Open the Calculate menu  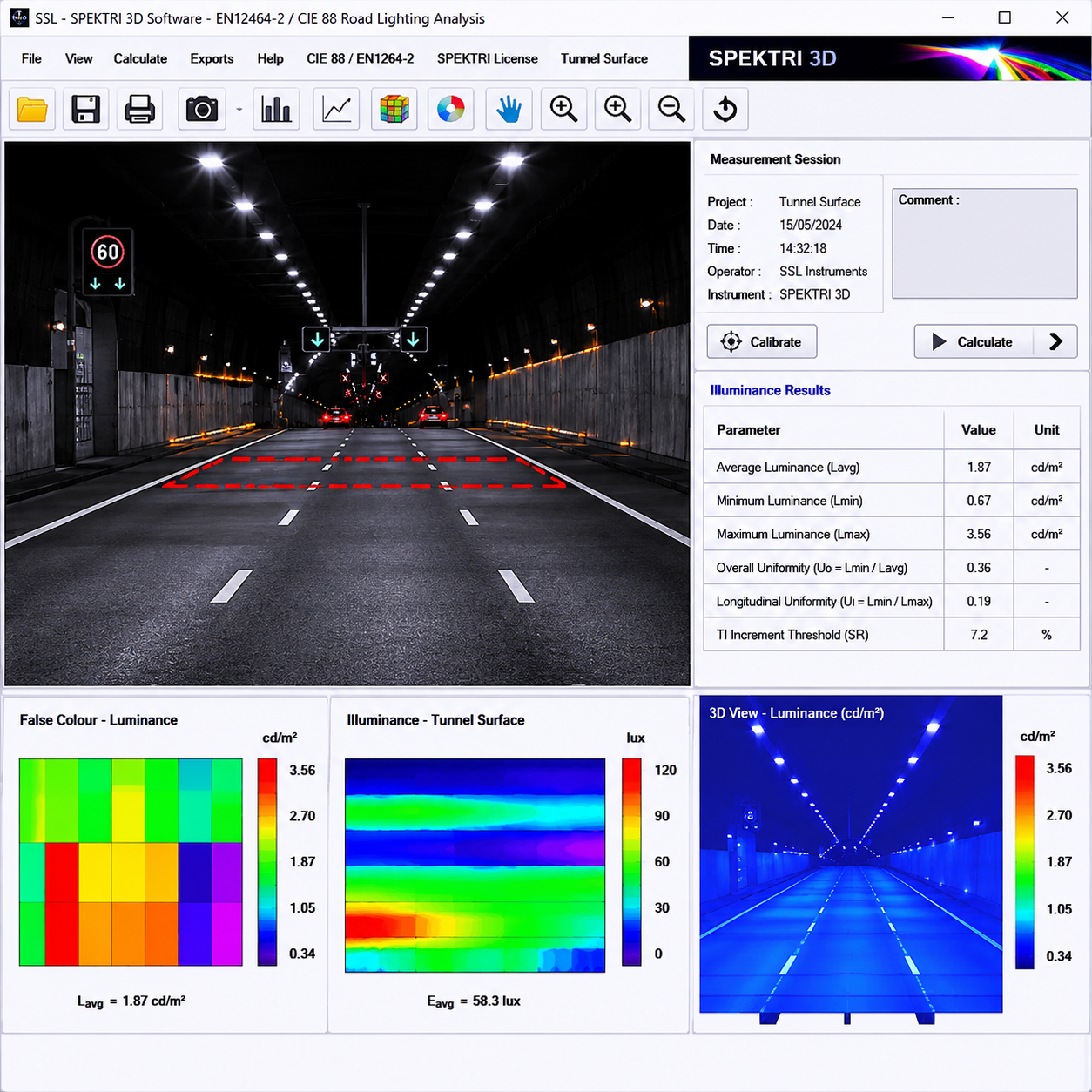pyautogui.click(x=140, y=58)
